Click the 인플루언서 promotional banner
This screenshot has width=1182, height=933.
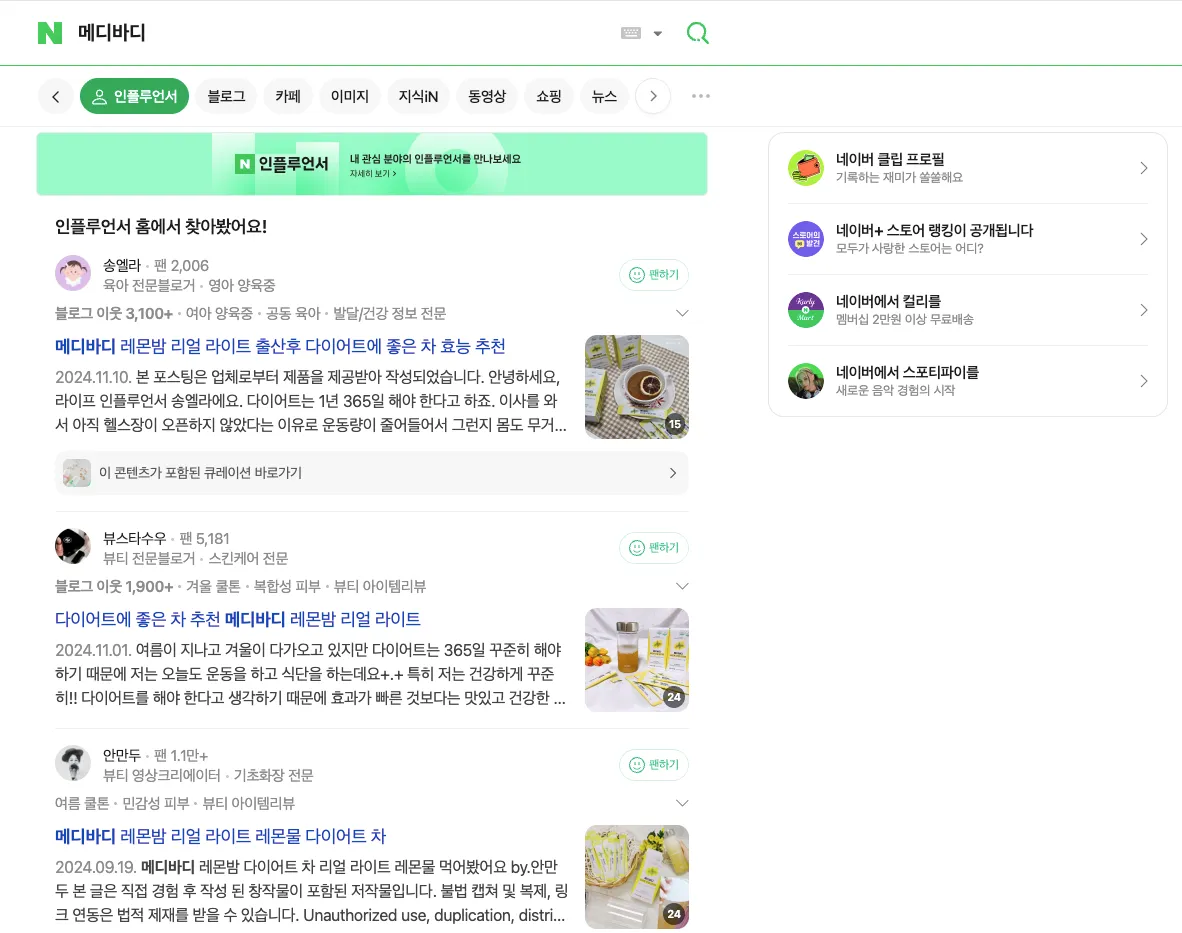coord(372,164)
